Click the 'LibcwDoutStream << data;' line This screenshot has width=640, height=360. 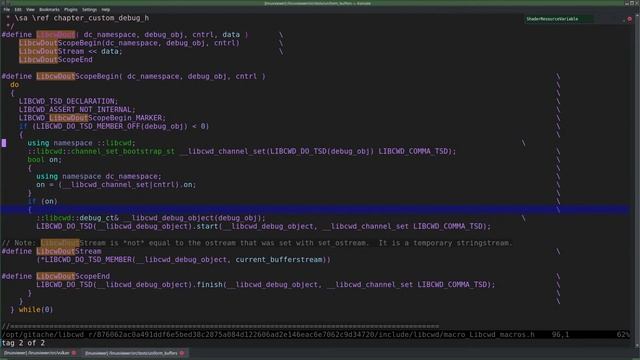71,51
